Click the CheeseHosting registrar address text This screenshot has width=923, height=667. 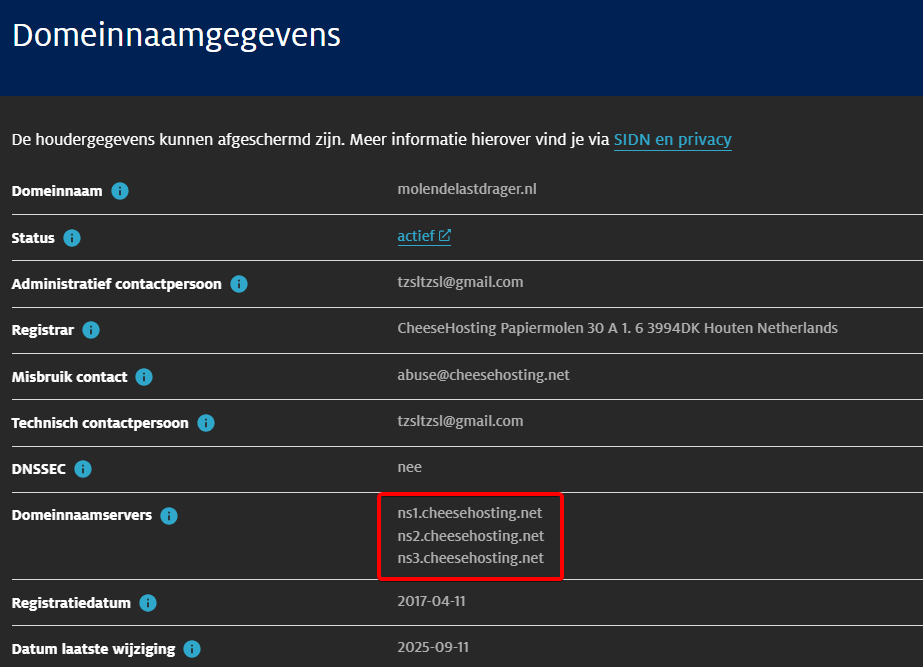pyautogui.click(x=617, y=328)
